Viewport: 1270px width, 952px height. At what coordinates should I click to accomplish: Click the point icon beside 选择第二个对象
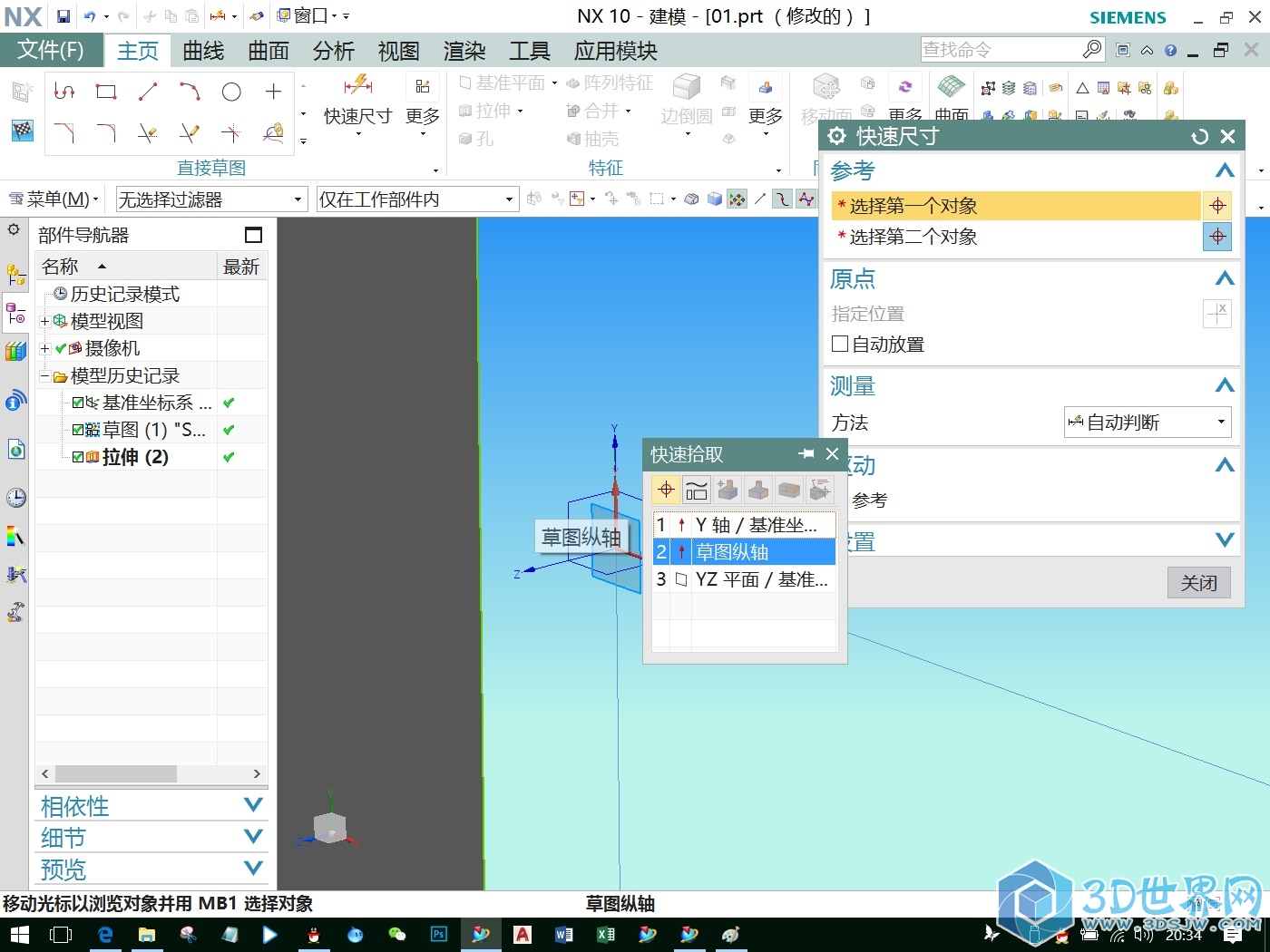(x=1217, y=237)
